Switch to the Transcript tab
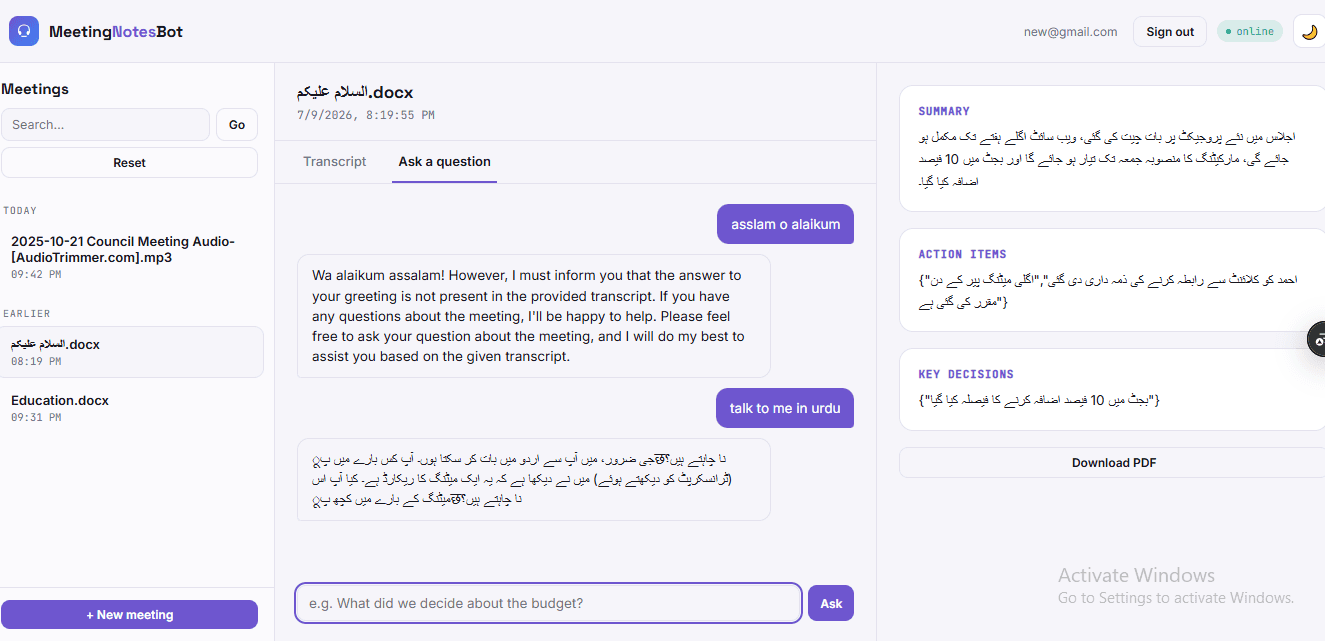This screenshot has width=1325, height=641. (x=335, y=161)
